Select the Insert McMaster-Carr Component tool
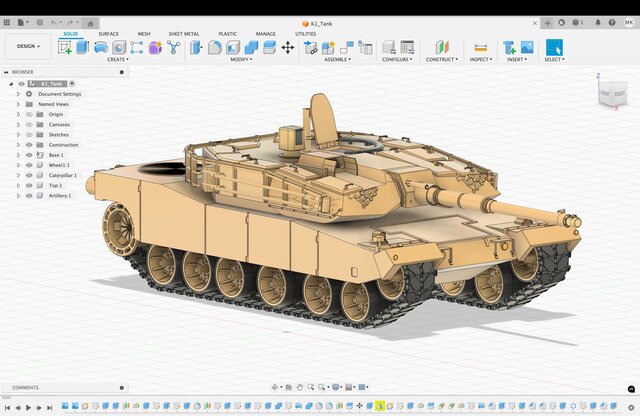640x416 pixels. tap(509, 47)
